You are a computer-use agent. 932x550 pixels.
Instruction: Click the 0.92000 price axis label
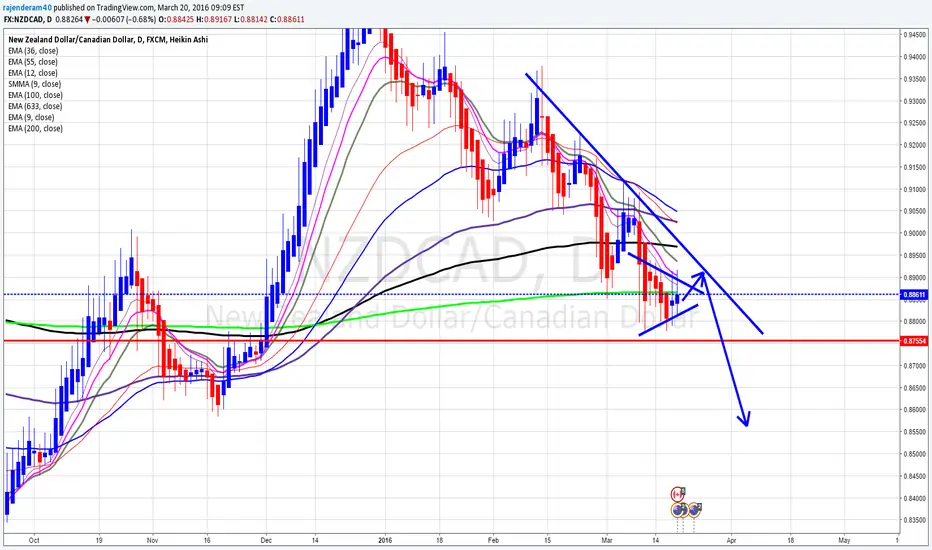point(914,145)
